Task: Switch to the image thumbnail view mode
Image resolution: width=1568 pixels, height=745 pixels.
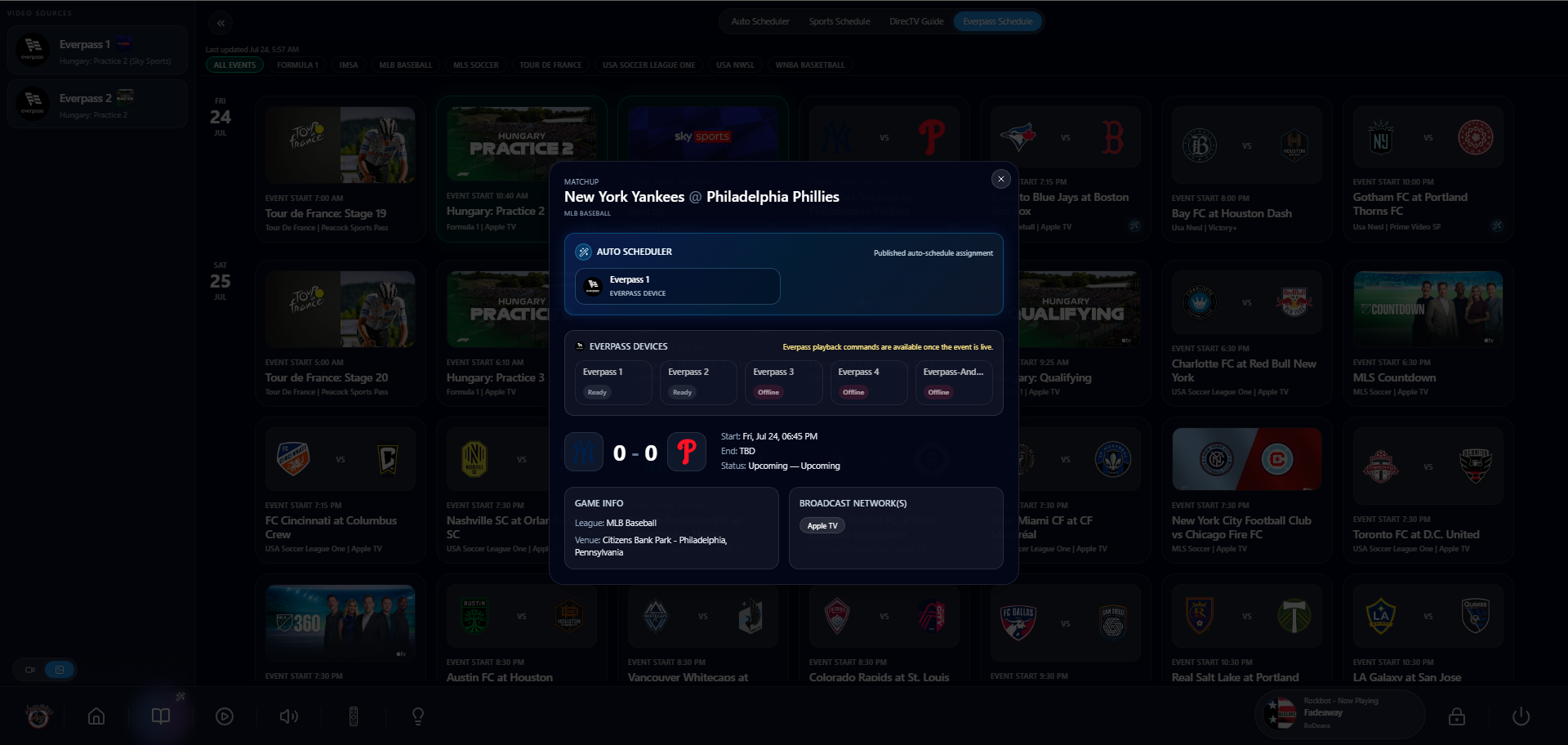Action: pos(60,670)
